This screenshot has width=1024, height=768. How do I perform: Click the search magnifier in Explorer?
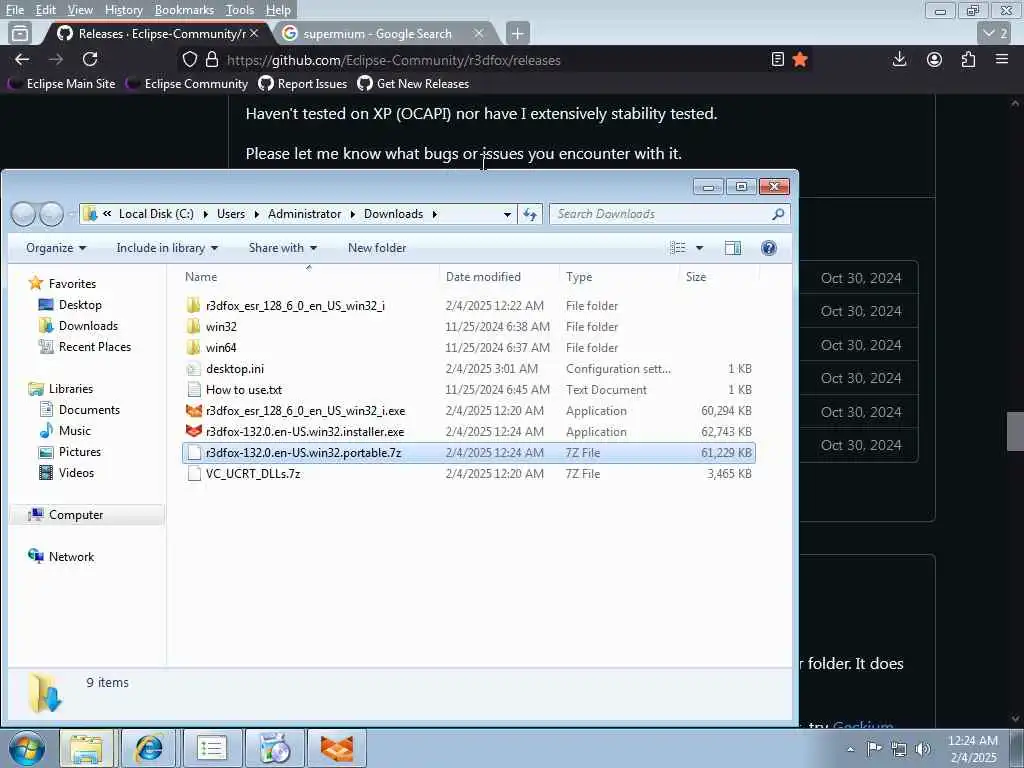(778, 214)
